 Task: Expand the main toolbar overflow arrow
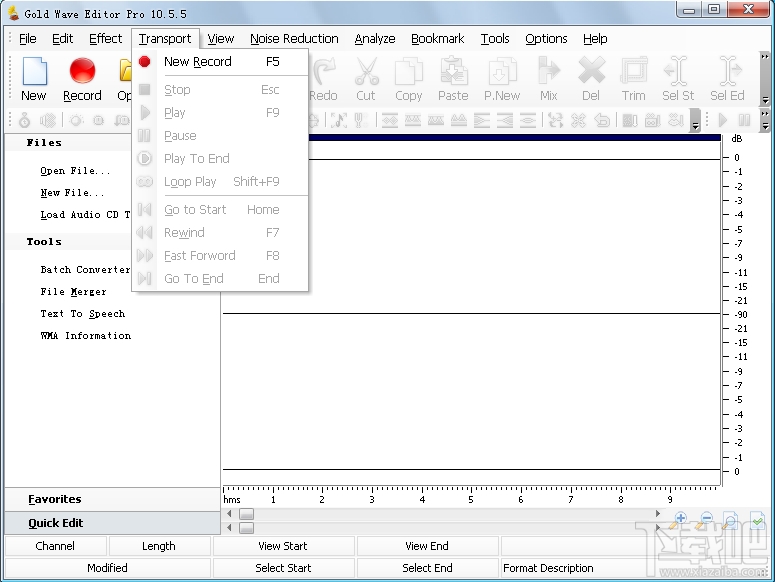(765, 100)
